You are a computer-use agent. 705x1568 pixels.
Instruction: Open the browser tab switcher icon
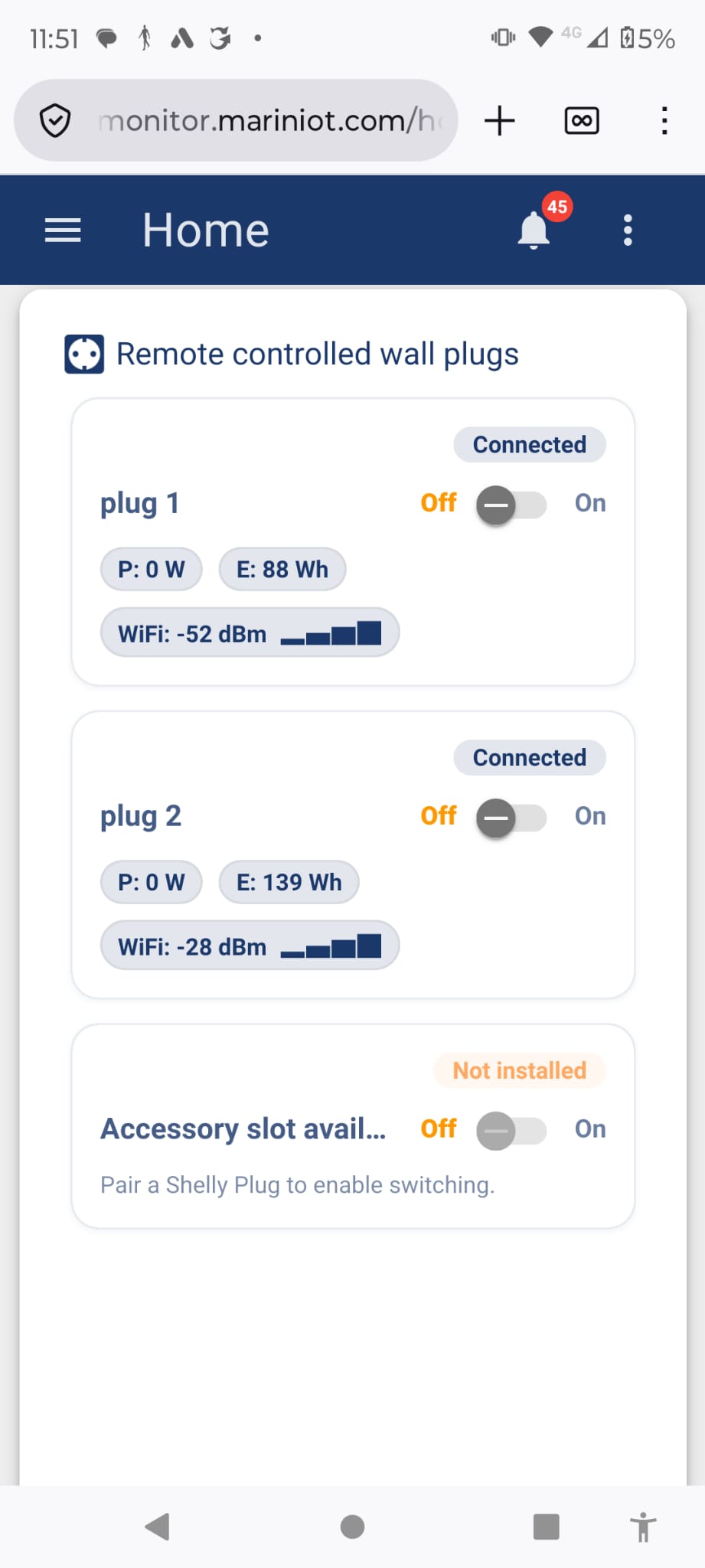(x=582, y=121)
